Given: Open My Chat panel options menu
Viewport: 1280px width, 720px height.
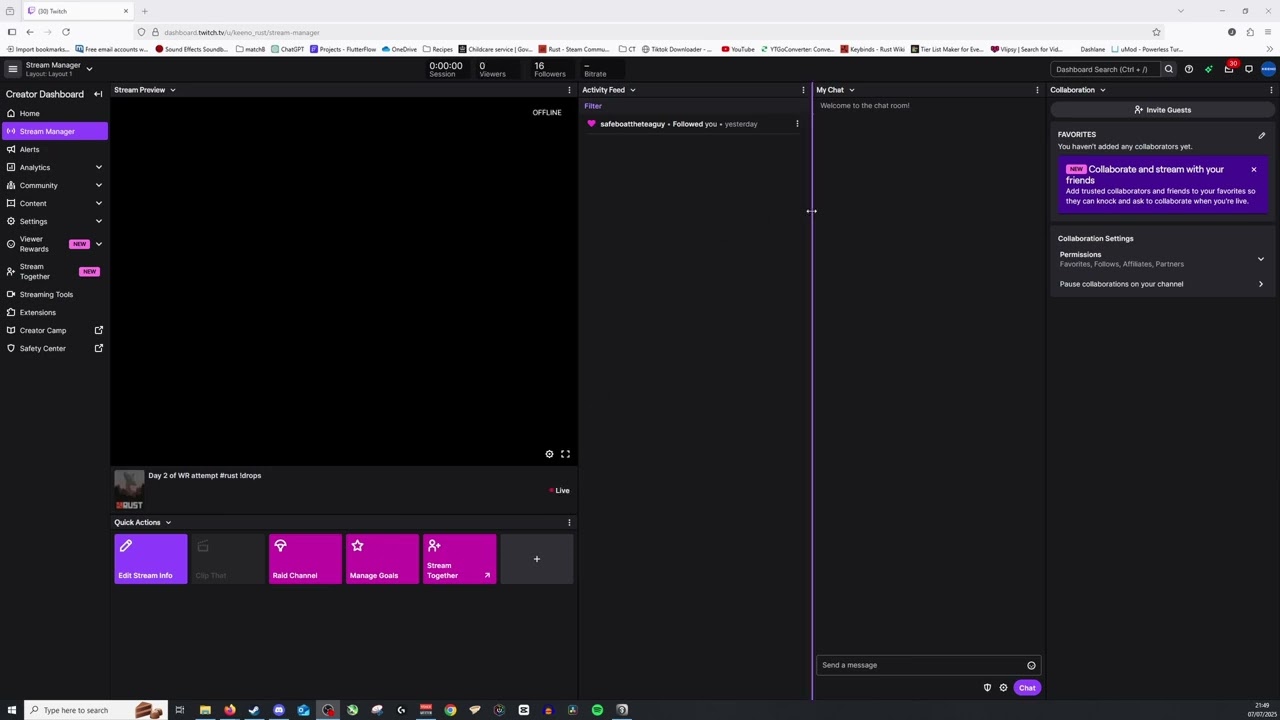Looking at the screenshot, I should (x=1037, y=90).
